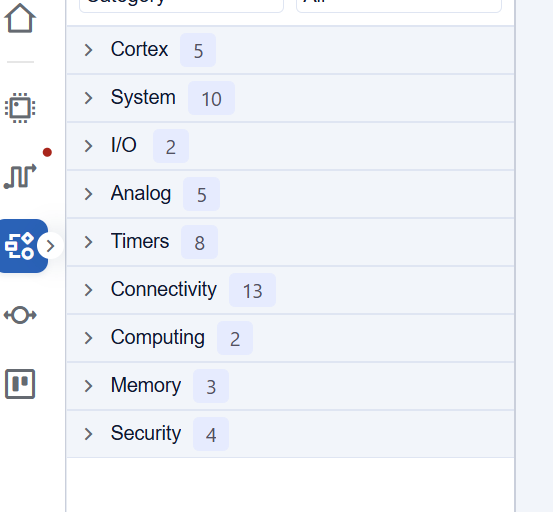The height and width of the screenshot is (512, 553).
Task: Select the Connectivity category label
Action: tap(164, 289)
